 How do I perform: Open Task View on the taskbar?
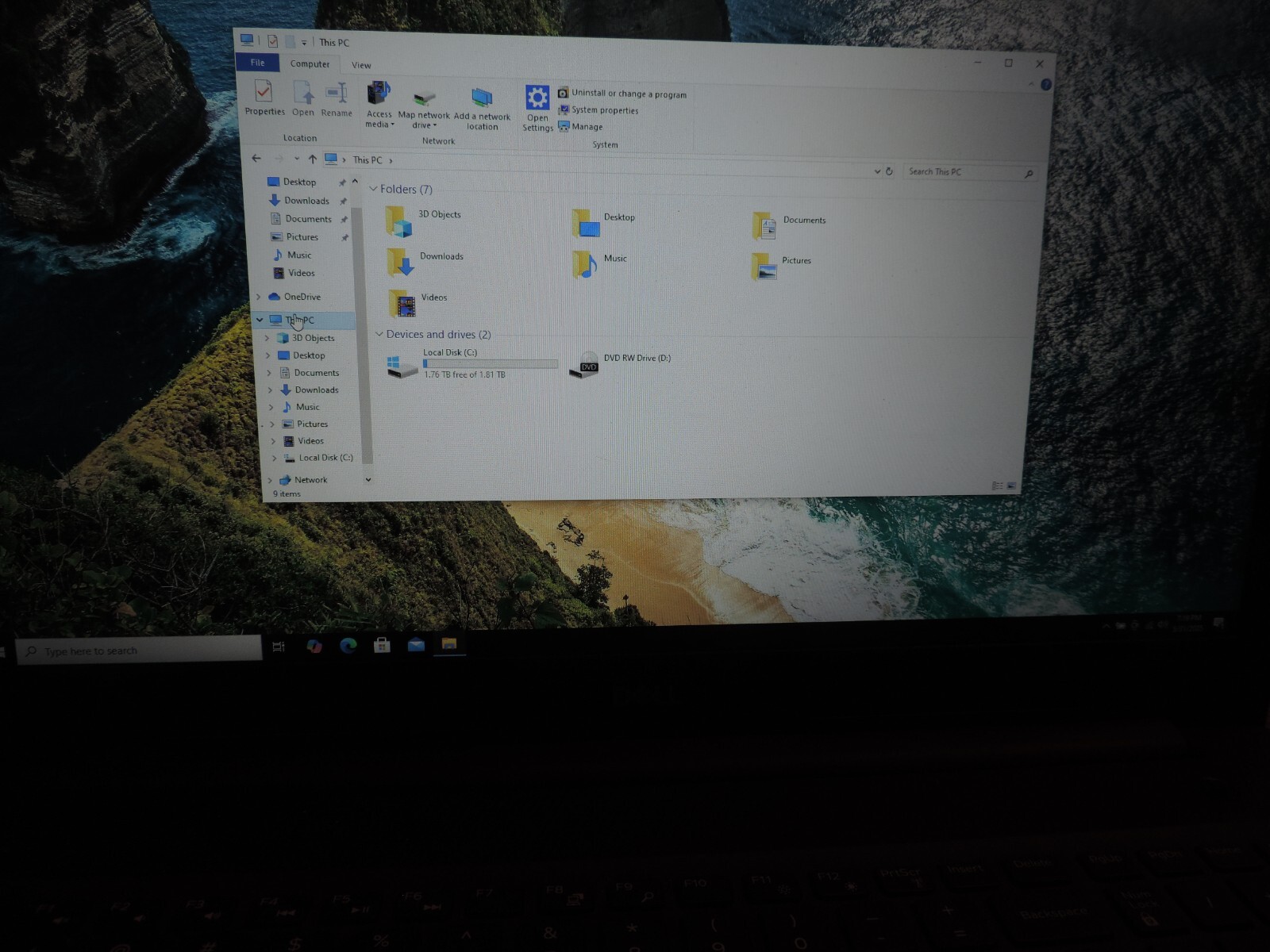(279, 647)
